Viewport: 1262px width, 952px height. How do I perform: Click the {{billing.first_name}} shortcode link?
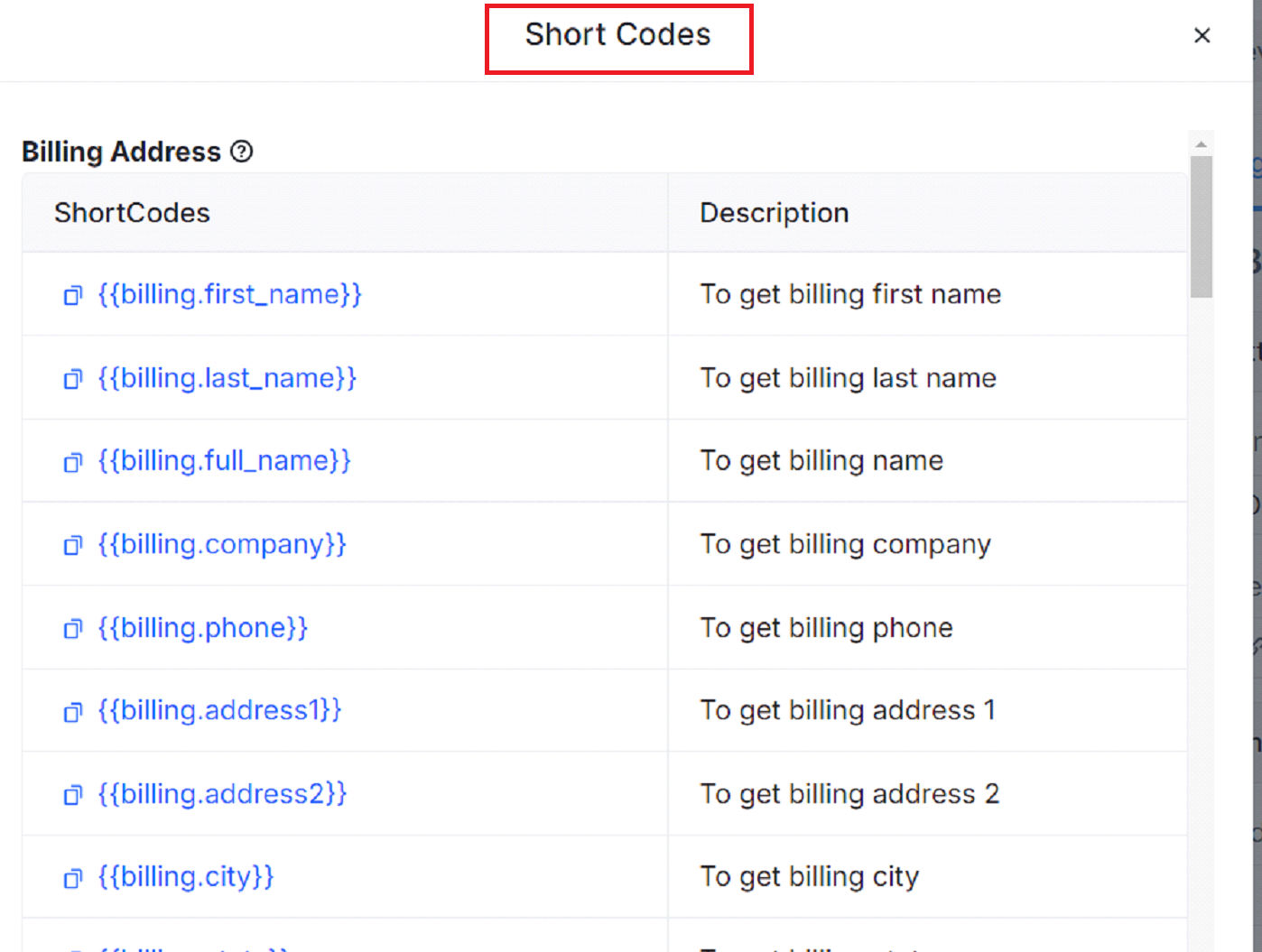(x=230, y=294)
